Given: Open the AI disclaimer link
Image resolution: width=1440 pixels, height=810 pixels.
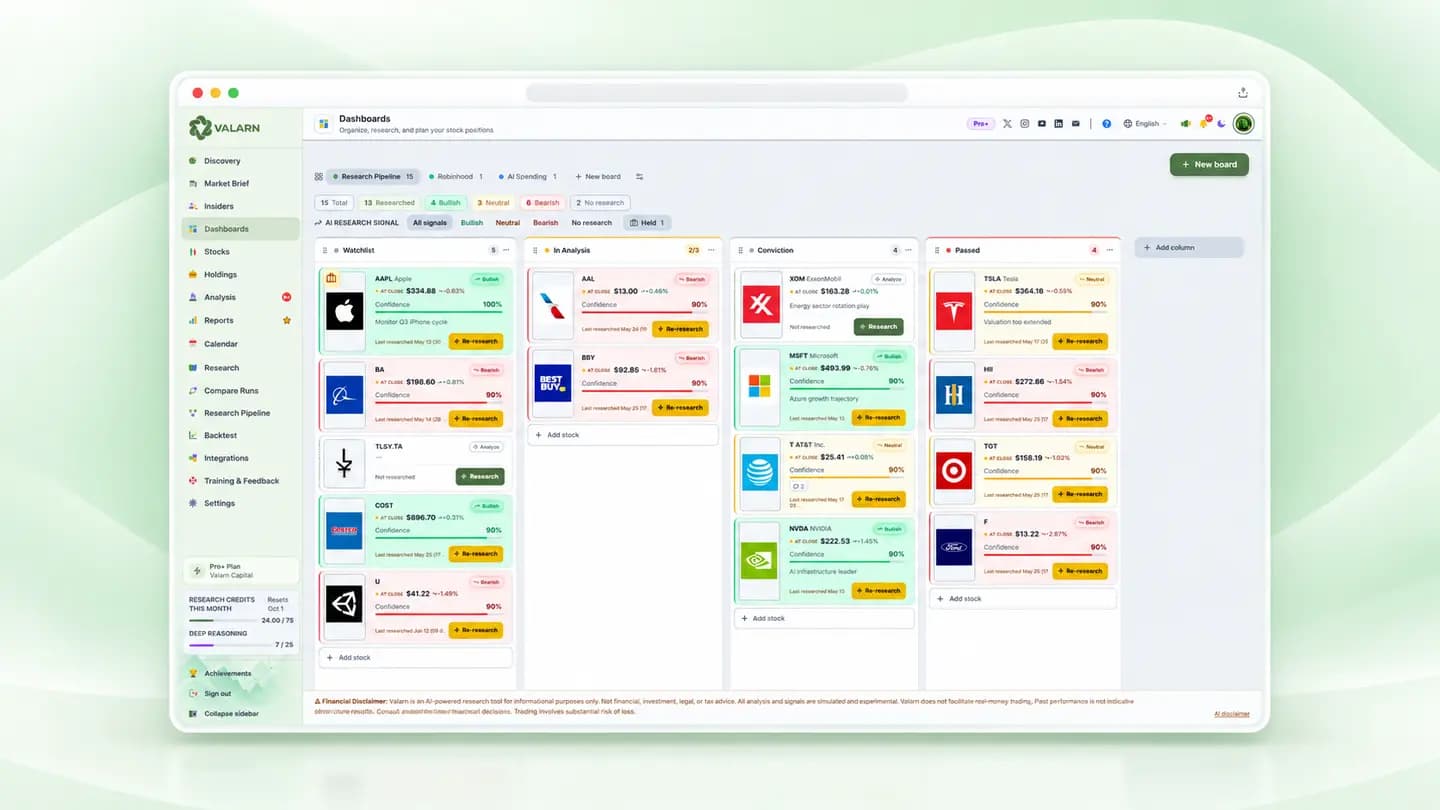Looking at the screenshot, I should [1231, 714].
